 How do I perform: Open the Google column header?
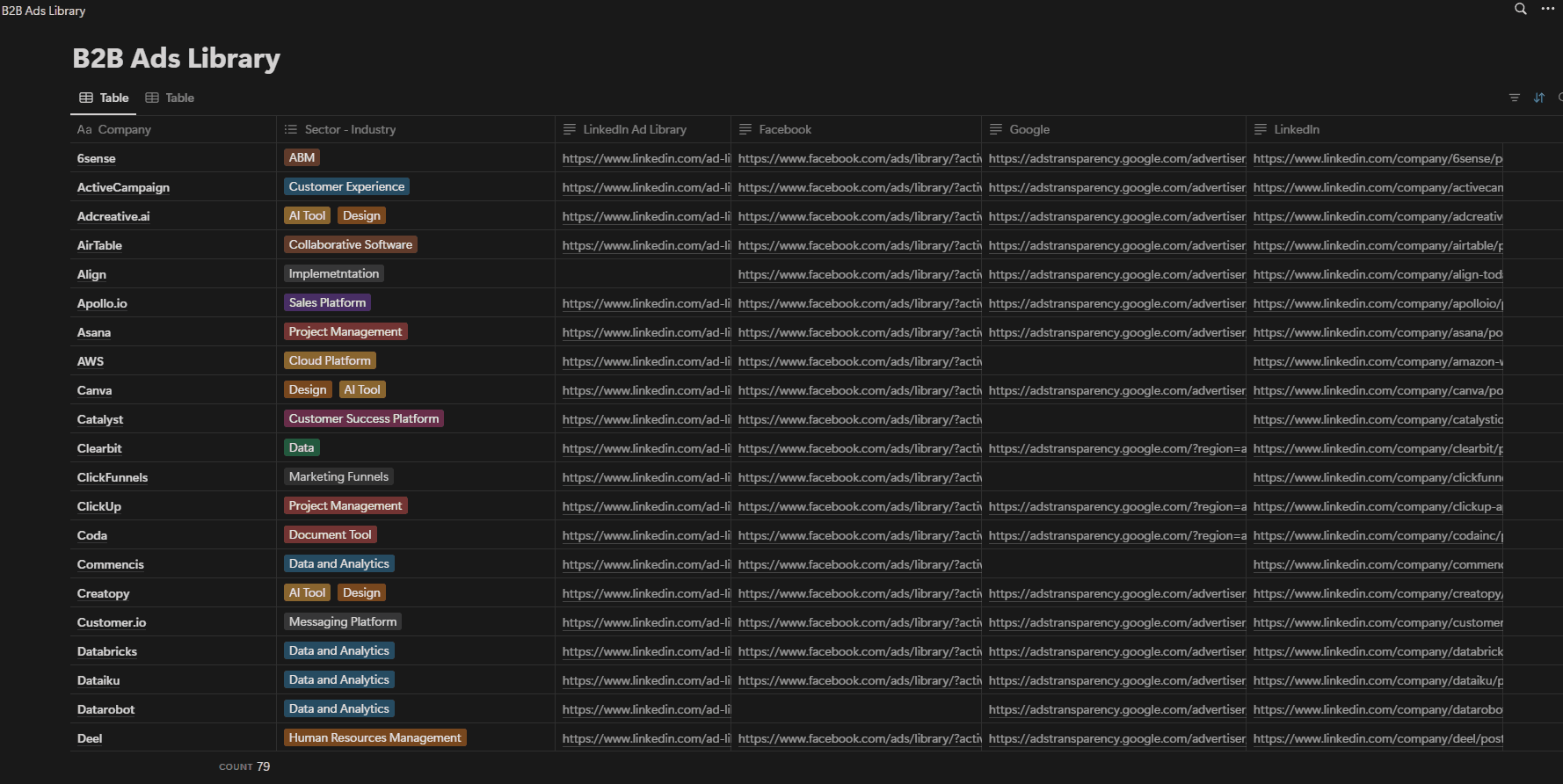(x=1114, y=129)
